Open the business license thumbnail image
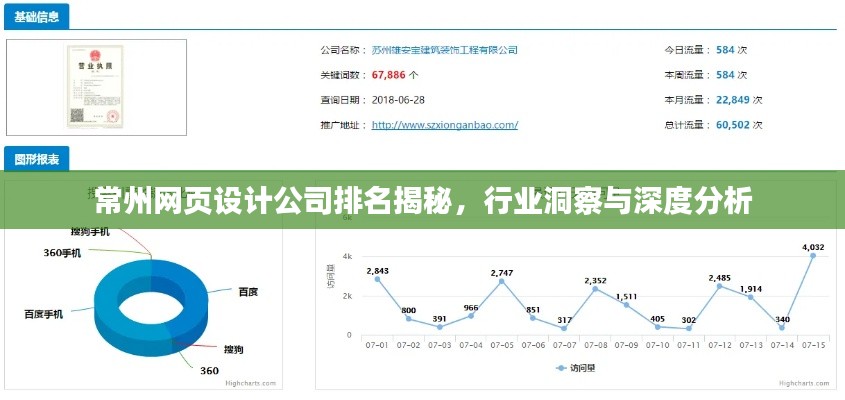This screenshot has width=845, height=400. (x=97, y=87)
